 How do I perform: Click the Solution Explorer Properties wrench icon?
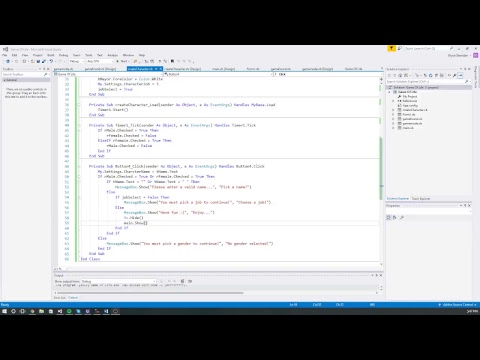[x=454, y=76]
